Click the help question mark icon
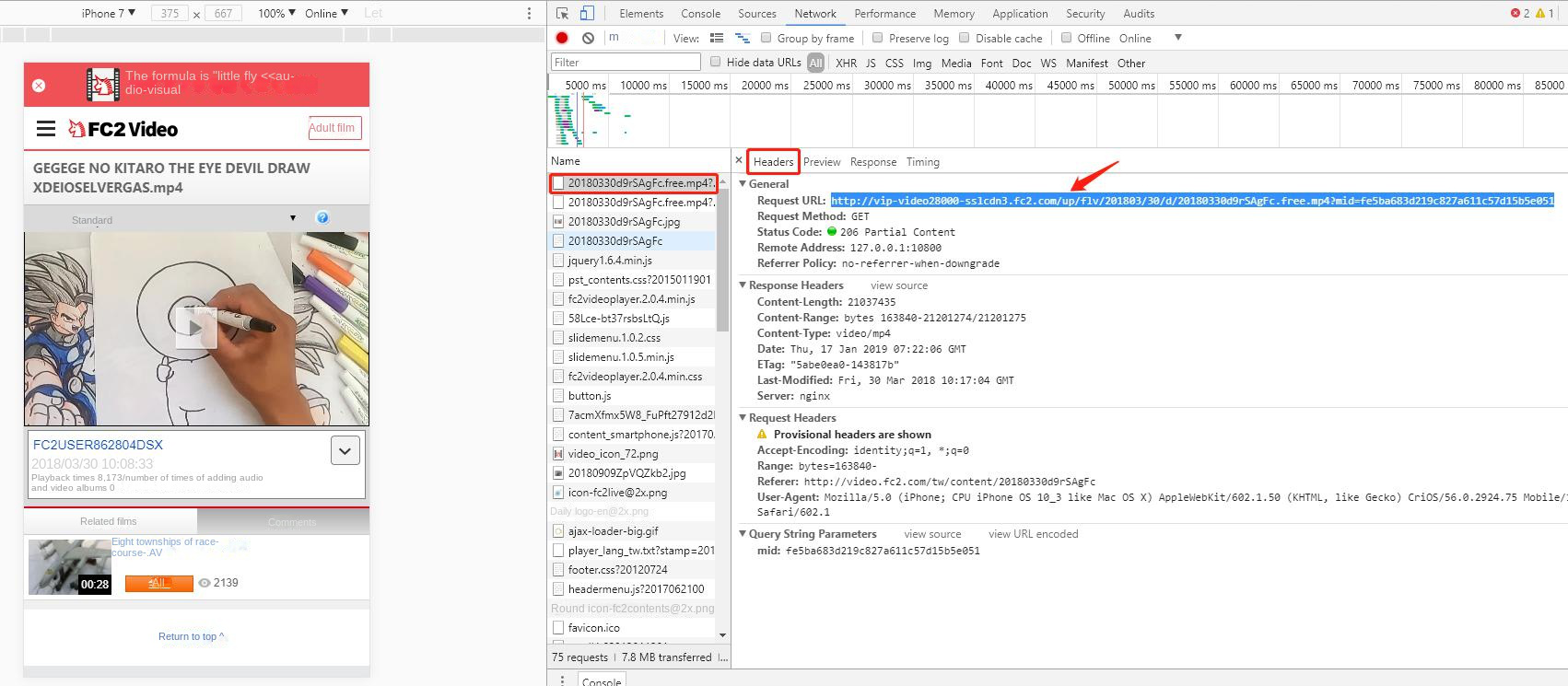Viewport: 1568px width, 686px height. coord(322,218)
